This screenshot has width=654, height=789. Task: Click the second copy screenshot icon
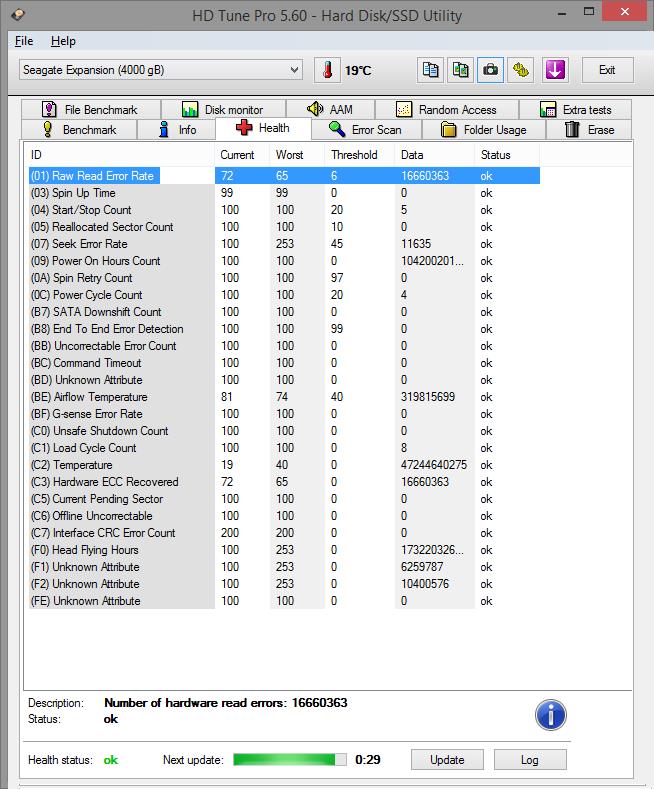pos(460,70)
